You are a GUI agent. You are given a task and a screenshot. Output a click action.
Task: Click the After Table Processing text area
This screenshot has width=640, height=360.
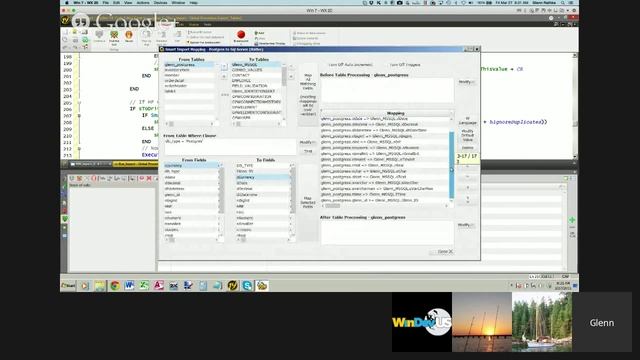387,233
